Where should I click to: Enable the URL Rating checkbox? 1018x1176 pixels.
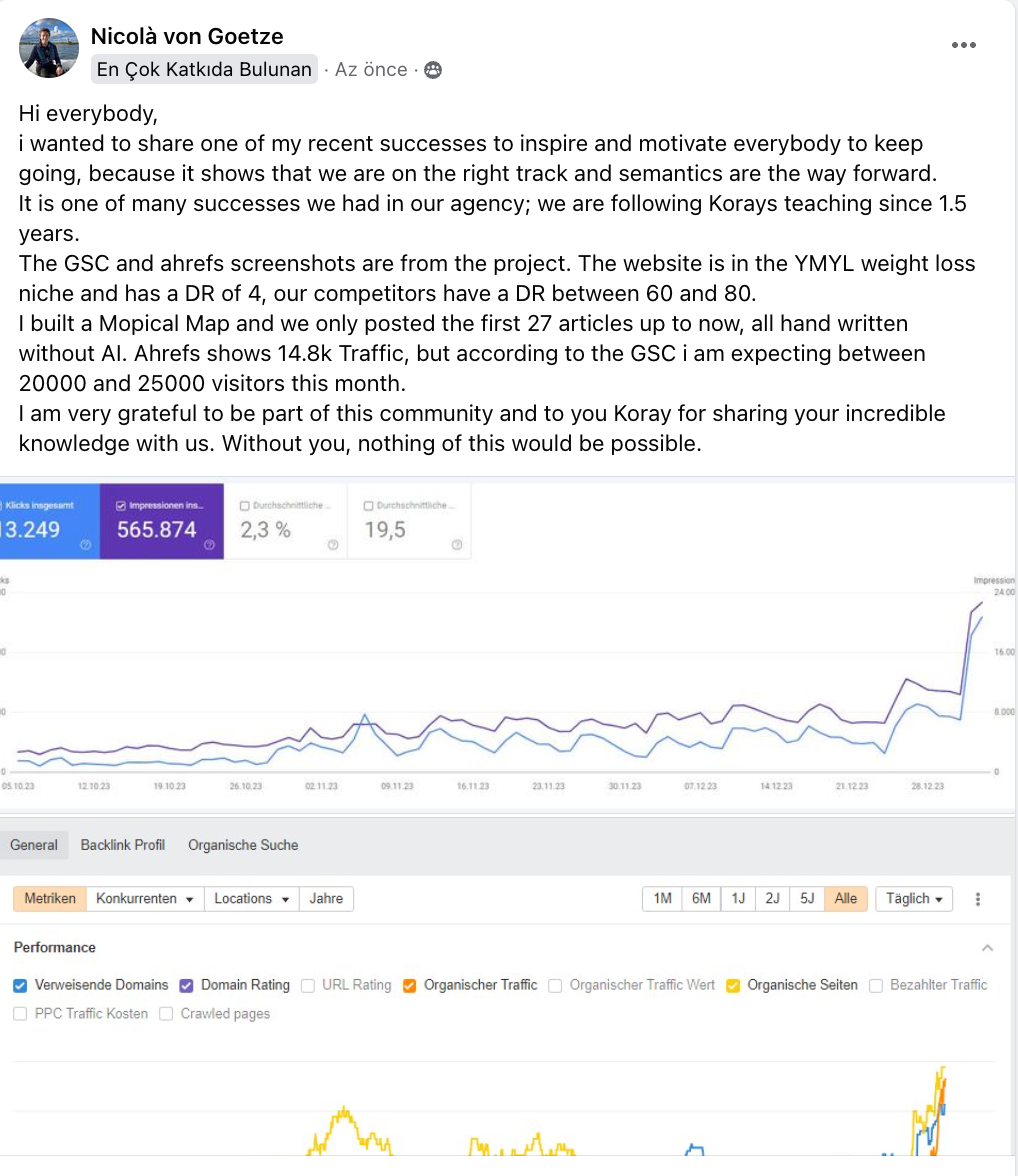point(308,985)
